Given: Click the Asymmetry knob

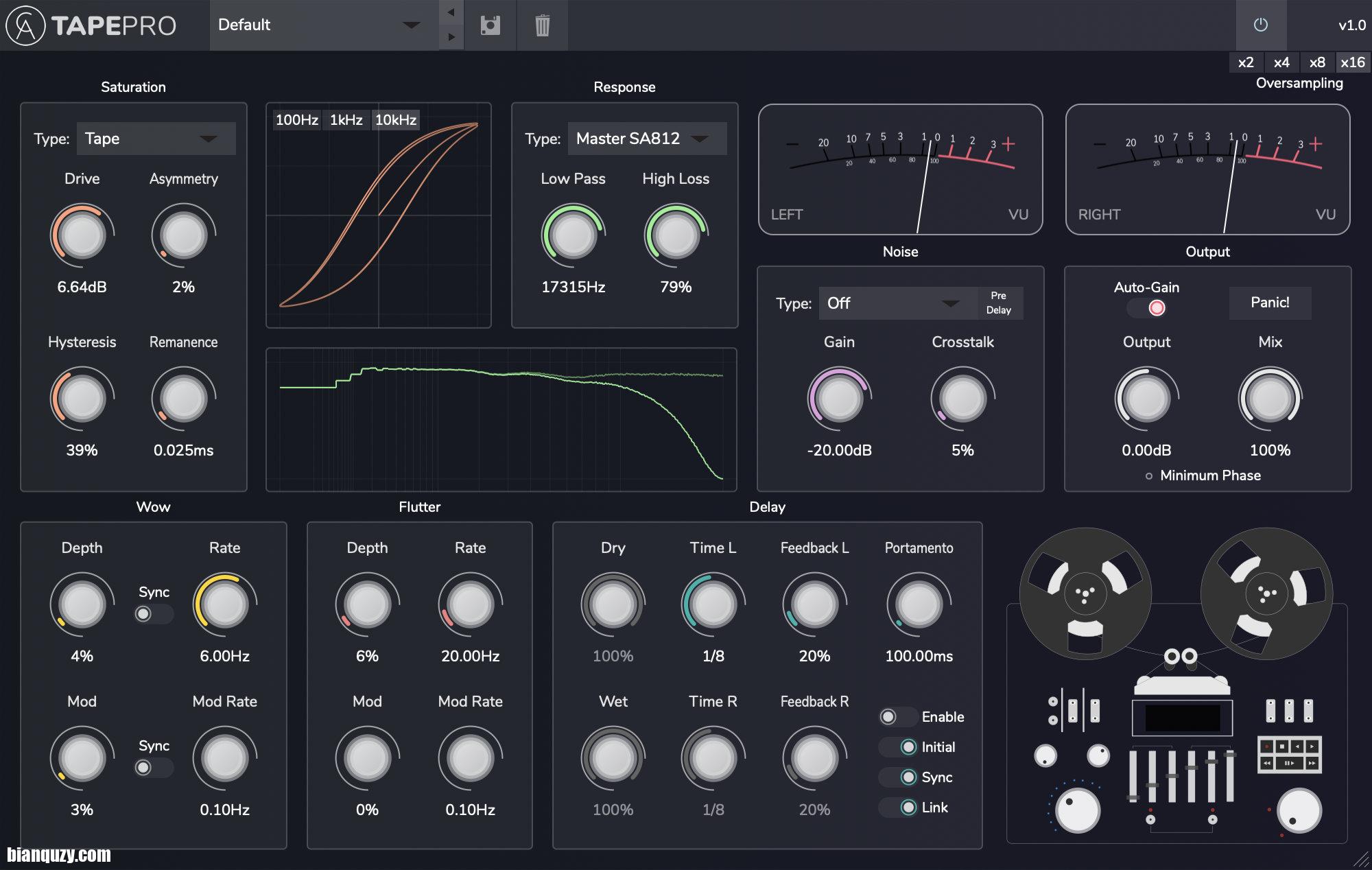Looking at the screenshot, I should pos(184,235).
